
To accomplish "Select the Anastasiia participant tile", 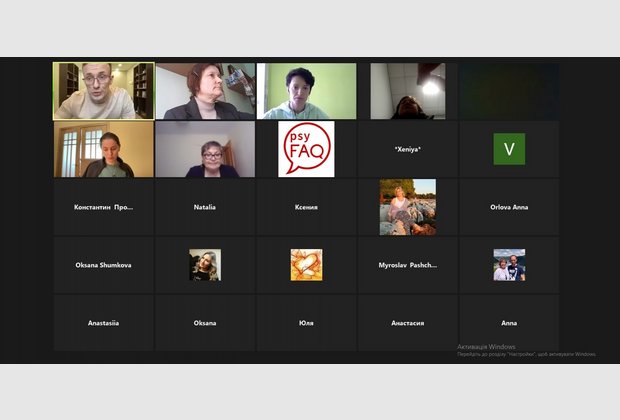I will (103, 323).
